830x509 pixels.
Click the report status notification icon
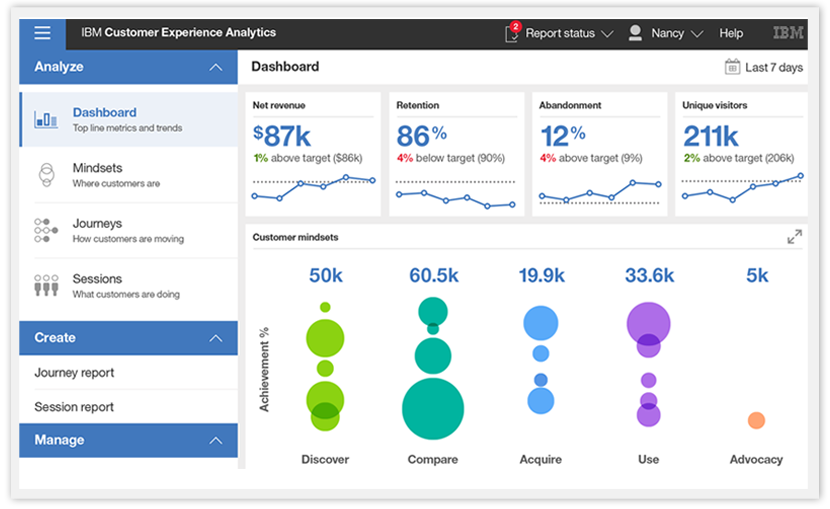[512, 33]
